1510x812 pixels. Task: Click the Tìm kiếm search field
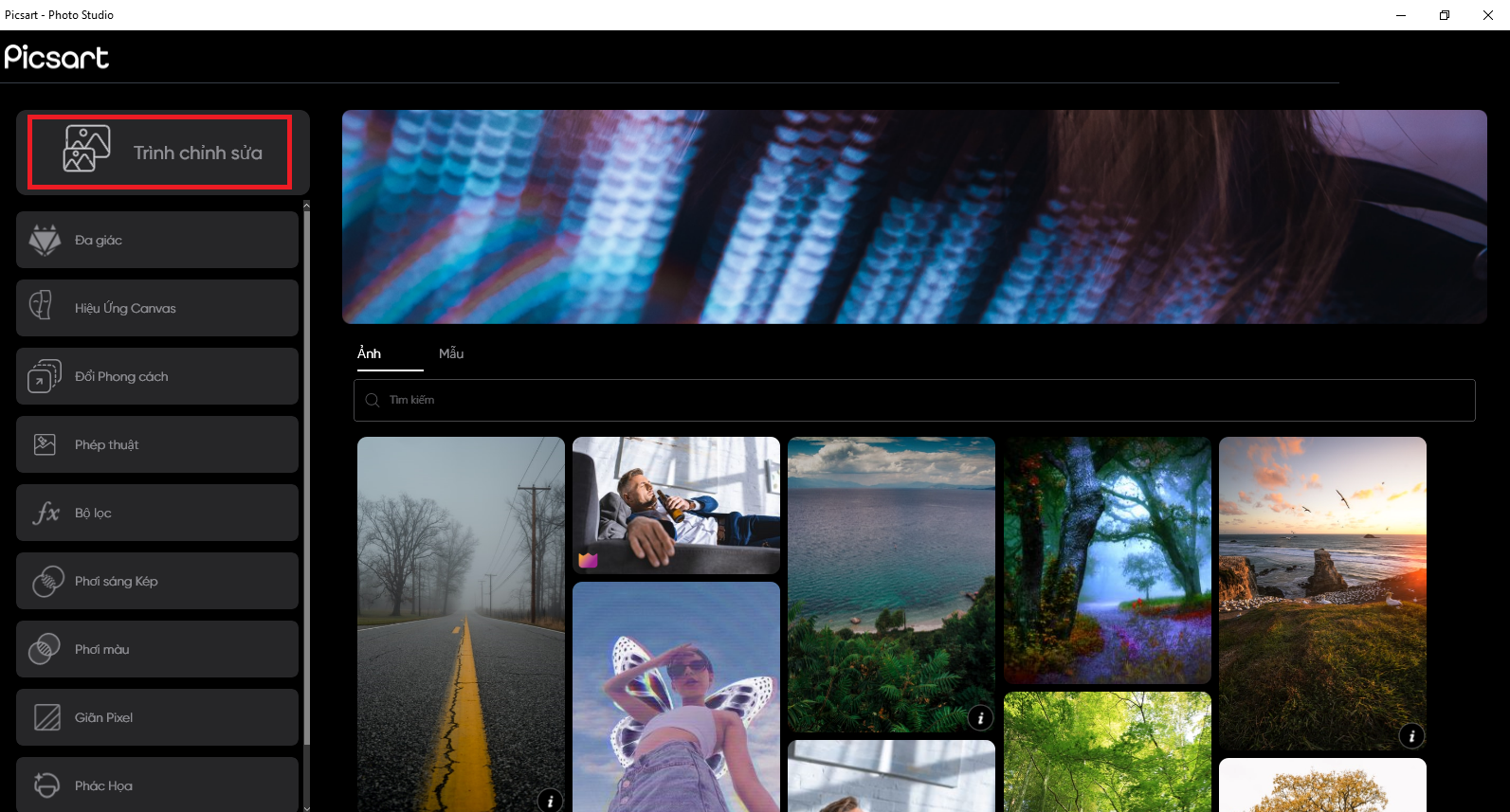914,400
